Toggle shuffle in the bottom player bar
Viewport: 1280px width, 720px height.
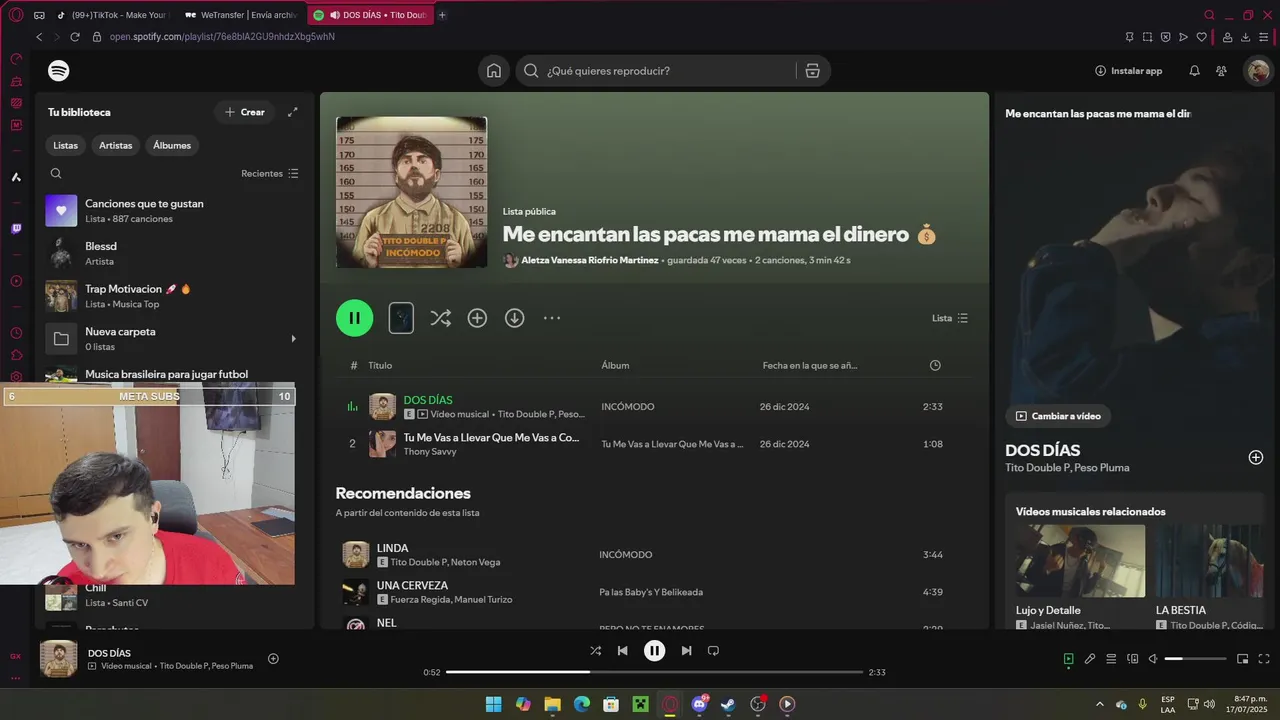(x=595, y=650)
